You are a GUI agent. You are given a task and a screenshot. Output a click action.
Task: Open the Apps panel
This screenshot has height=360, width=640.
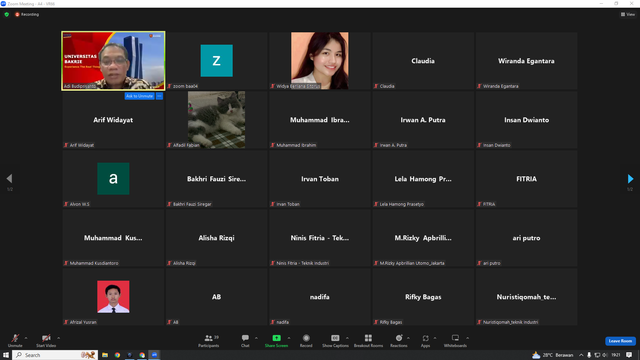[x=425, y=340]
